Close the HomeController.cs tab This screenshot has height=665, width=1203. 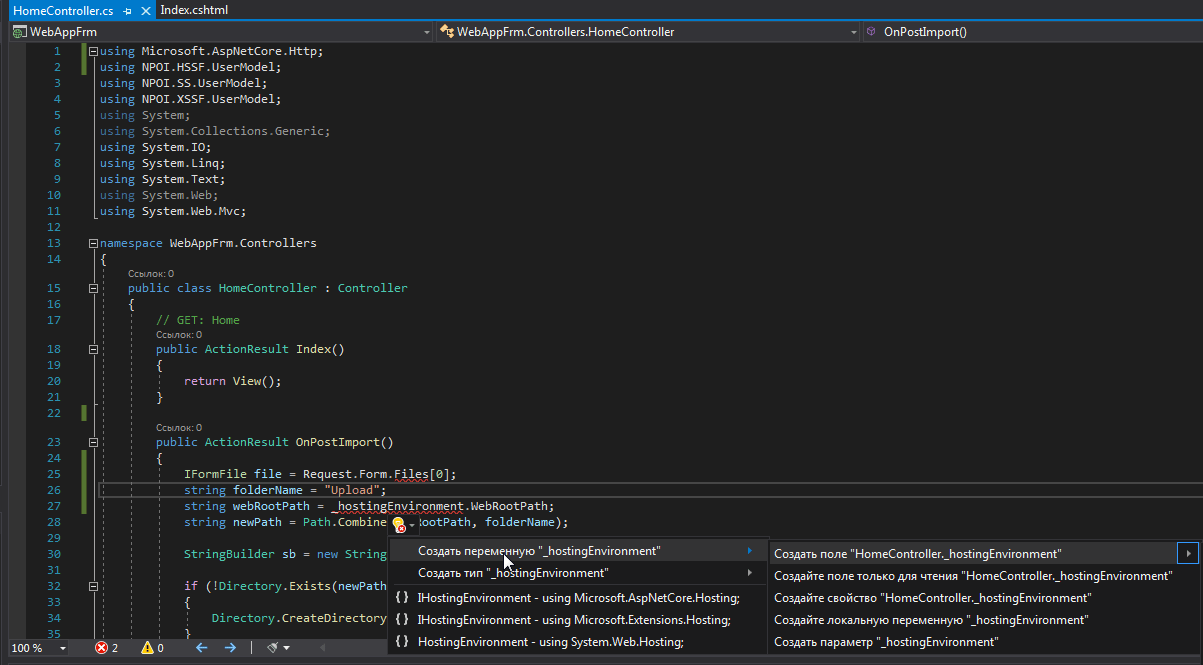pos(144,9)
